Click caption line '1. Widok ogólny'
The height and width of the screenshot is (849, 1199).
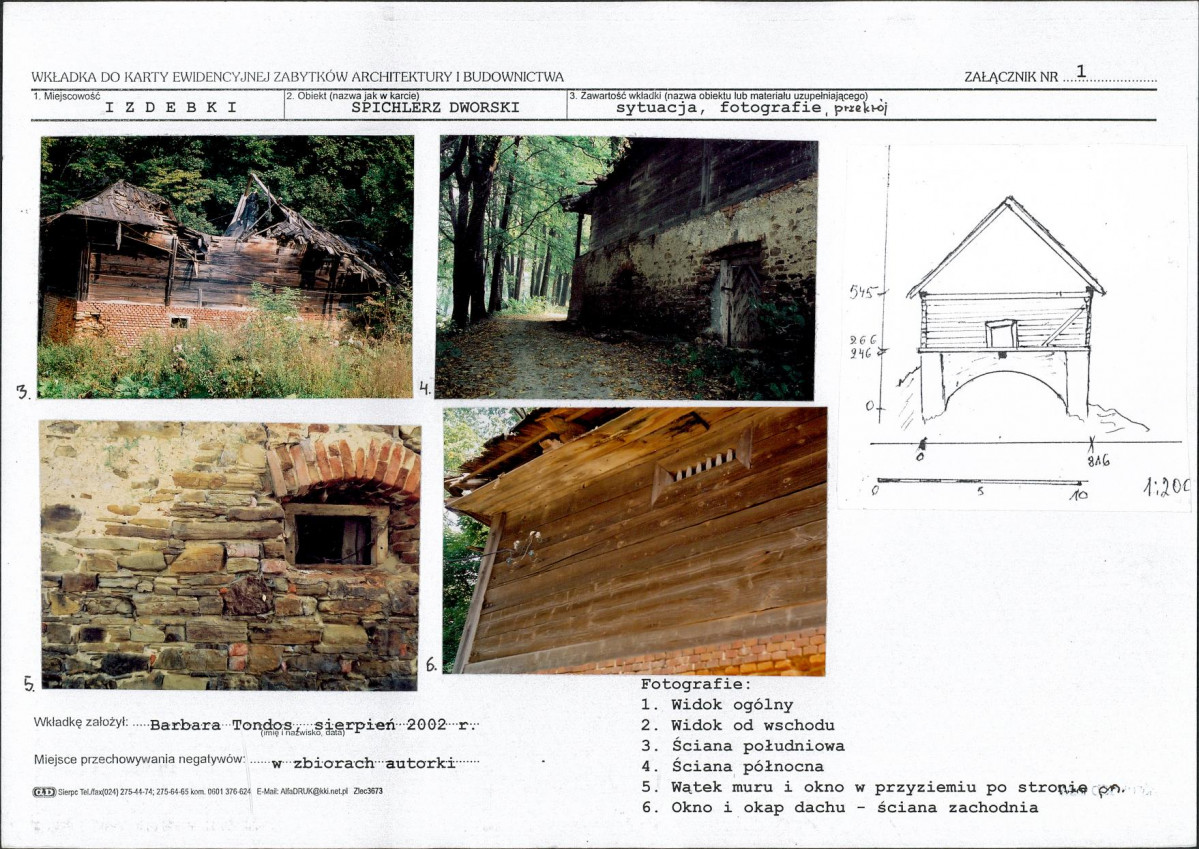click(x=716, y=705)
